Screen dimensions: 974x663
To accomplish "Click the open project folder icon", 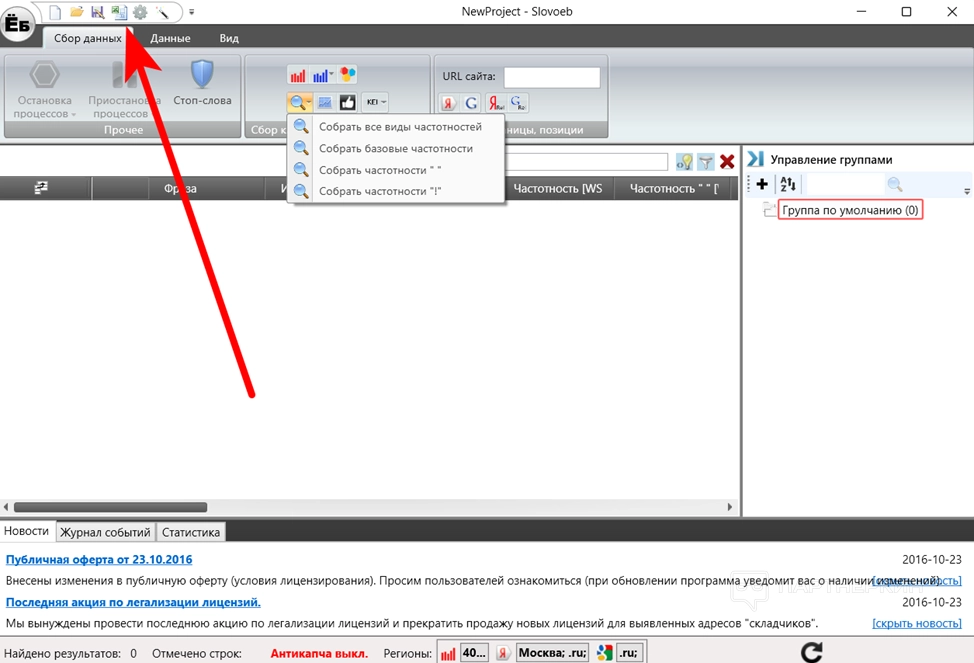I will [x=76, y=12].
